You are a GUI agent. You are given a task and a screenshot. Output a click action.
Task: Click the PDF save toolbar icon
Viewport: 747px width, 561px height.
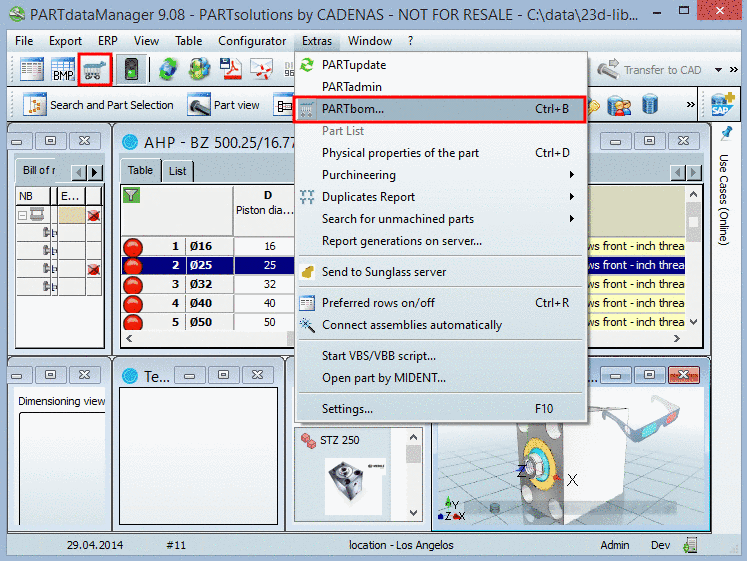[230, 70]
